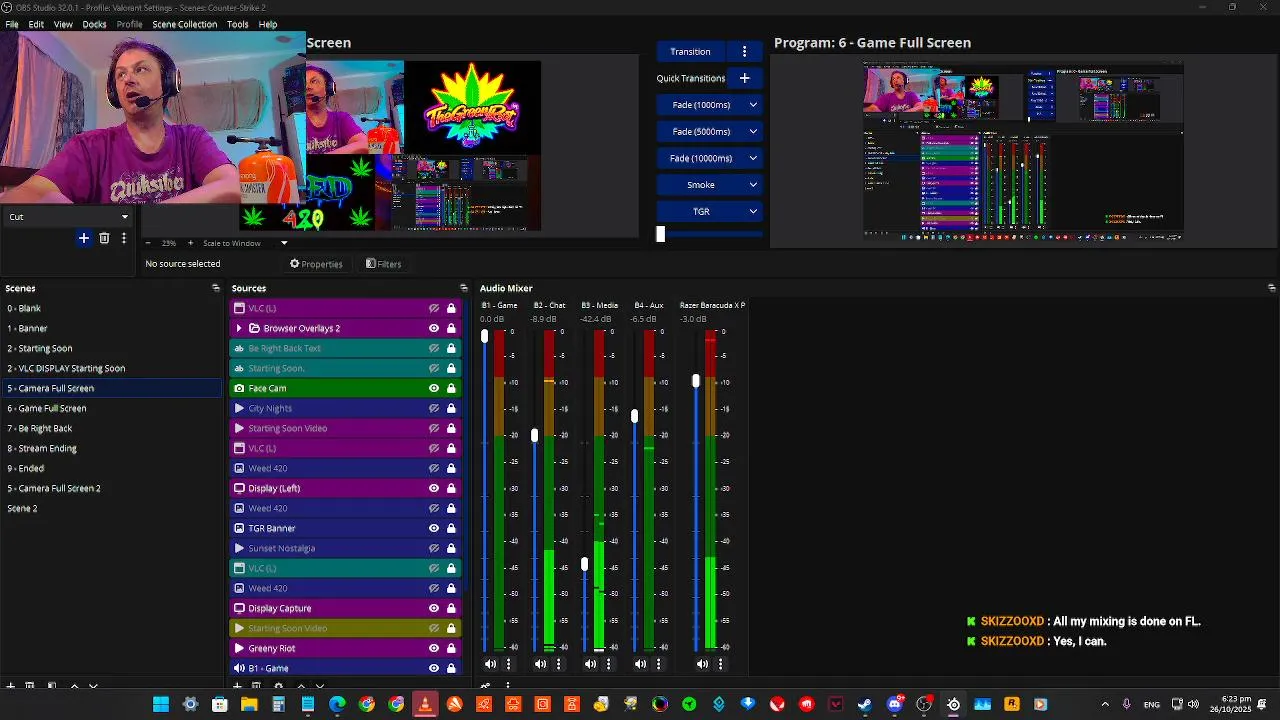This screenshot has height=720, width=1280.
Task: Hide Browser Overlays 2 group
Action: 434,328
